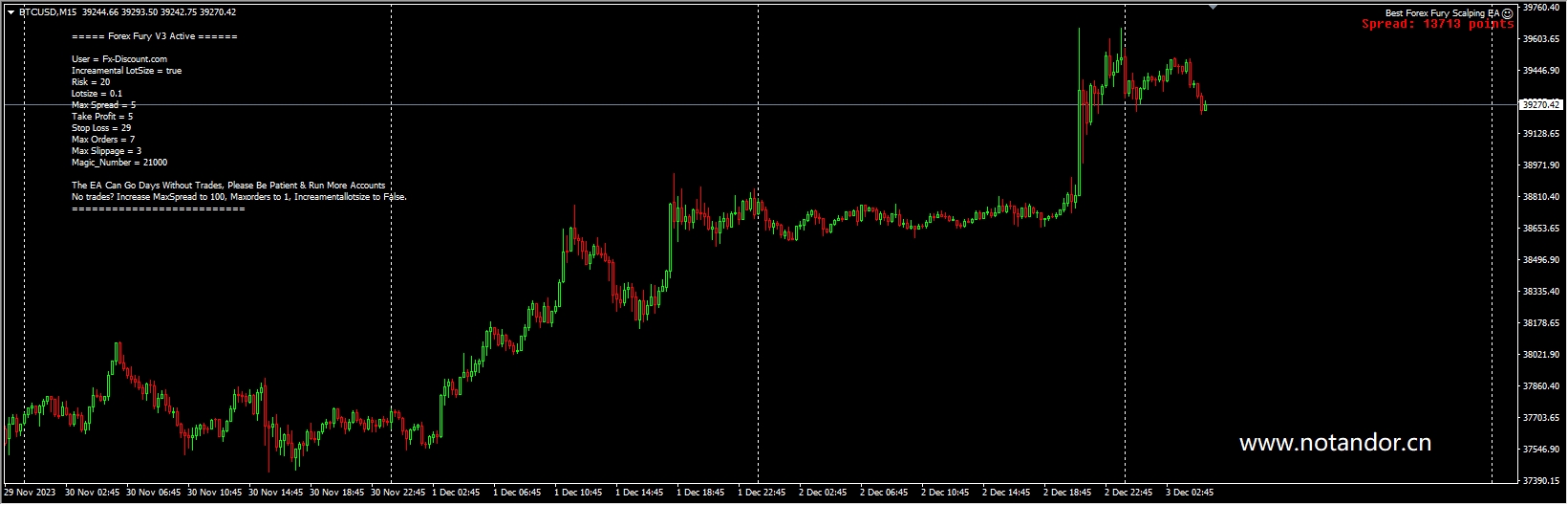The height and width of the screenshot is (505, 1568).
Task: Select the Risk = 20 line
Action: (x=91, y=82)
